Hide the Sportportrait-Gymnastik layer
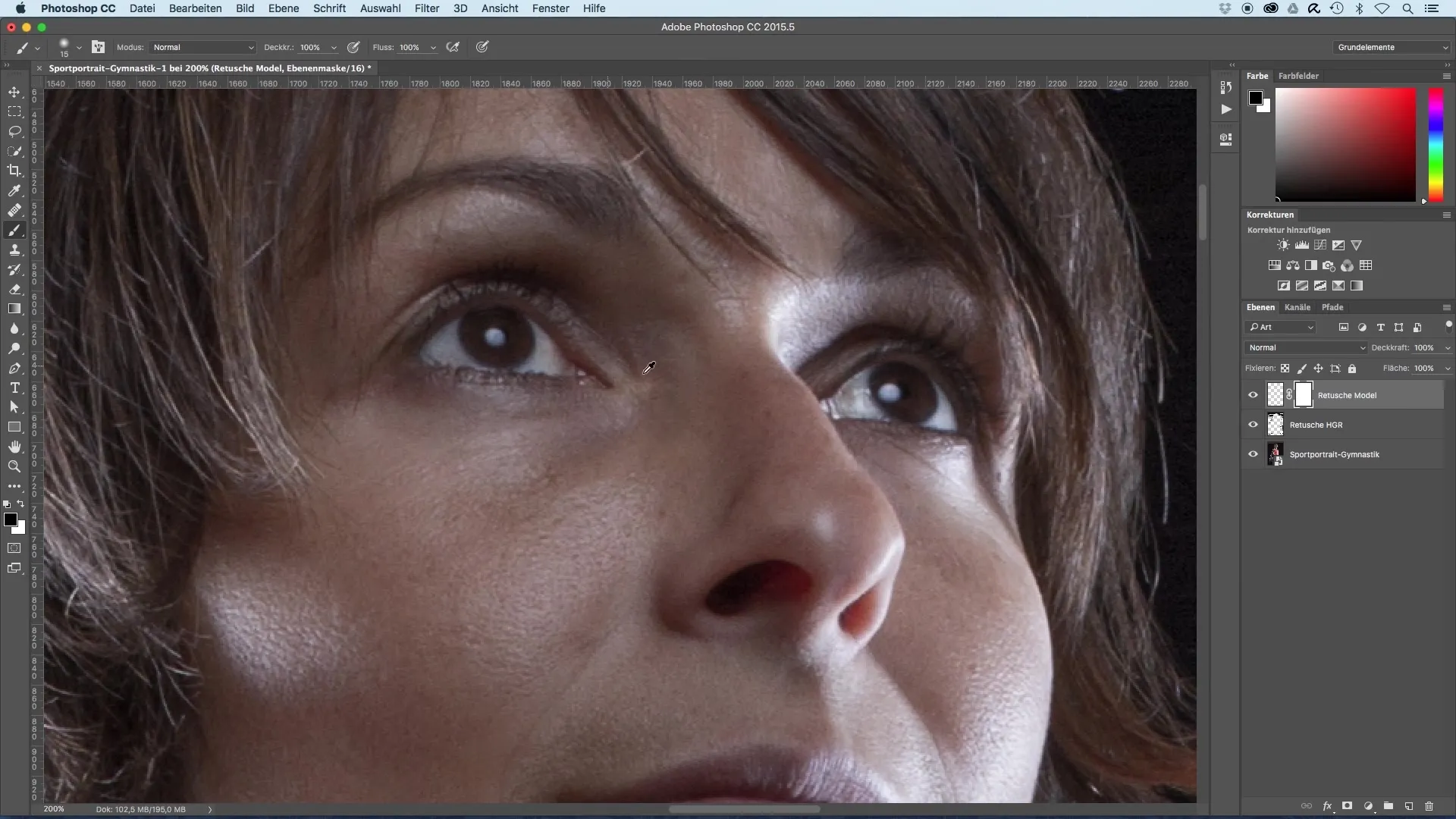1456x819 pixels. click(x=1253, y=454)
